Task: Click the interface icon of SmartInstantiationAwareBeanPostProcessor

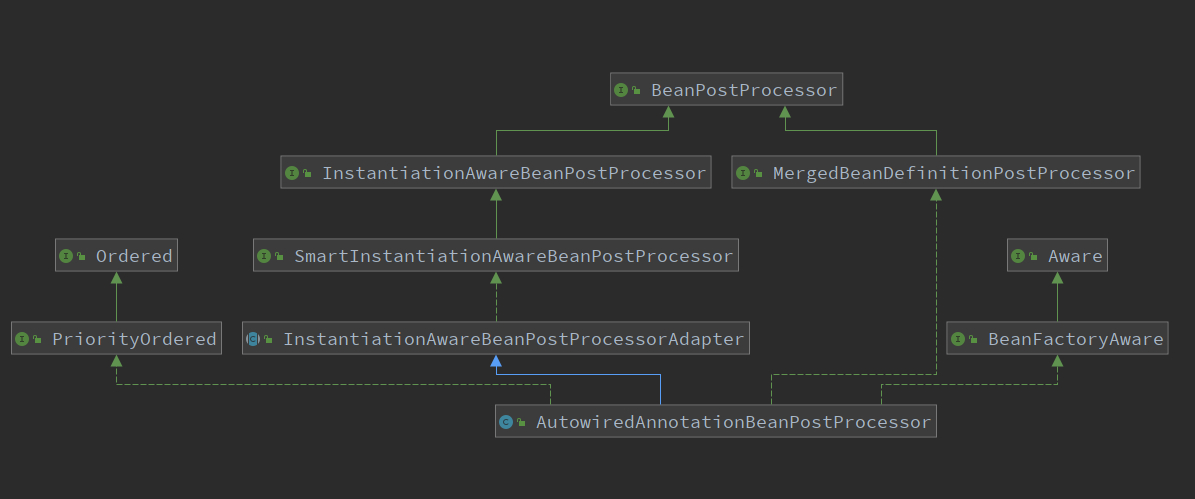Action: tap(264, 256)
